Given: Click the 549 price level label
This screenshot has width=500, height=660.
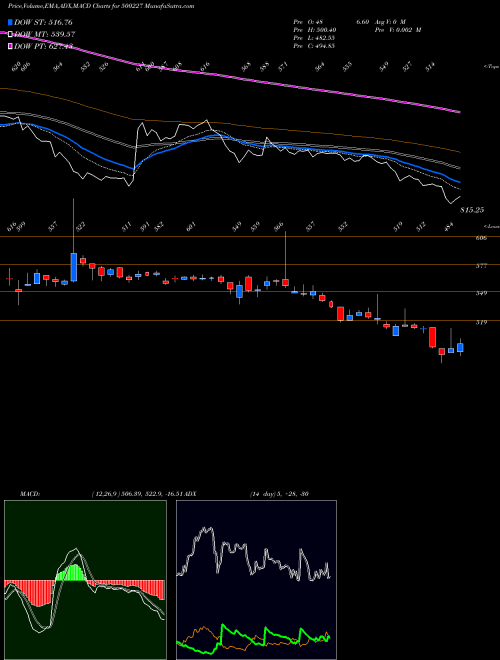Looking at the screenshot, I should pos(482,293).
